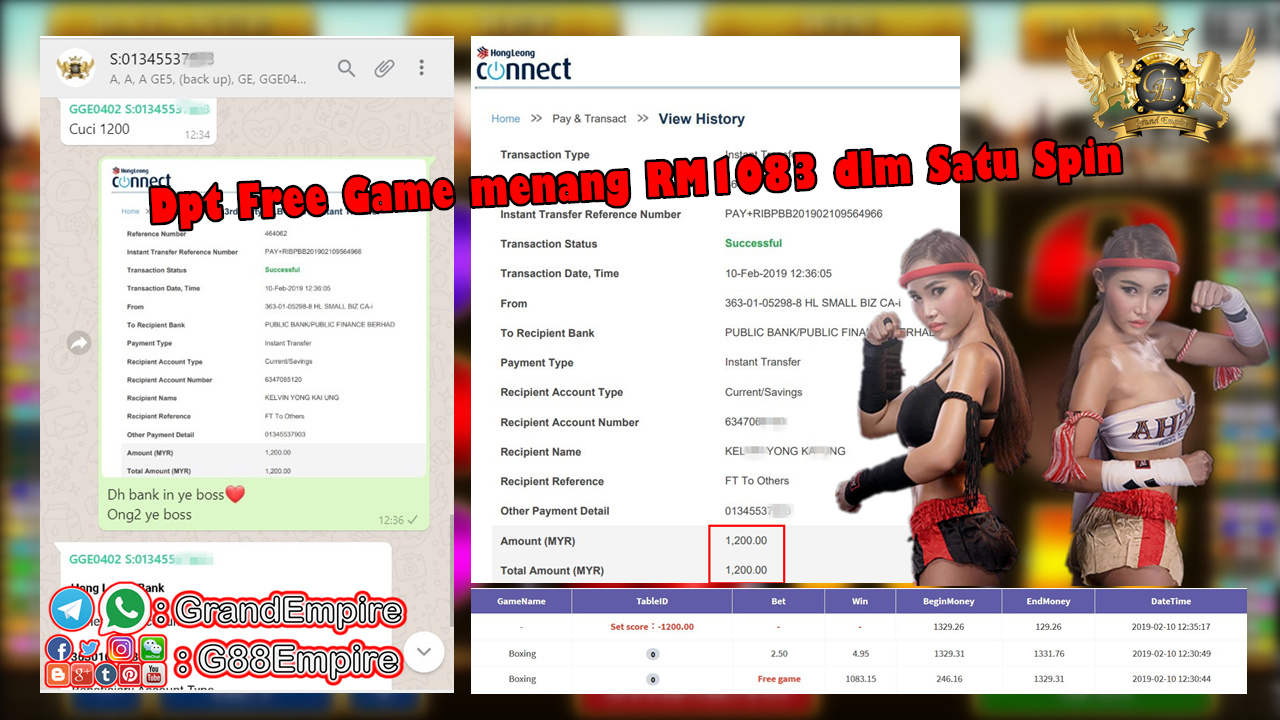Screen dimensions: 1280x720
Task: Click the group avatar in chat header
Action: click(x=75, y=67)
